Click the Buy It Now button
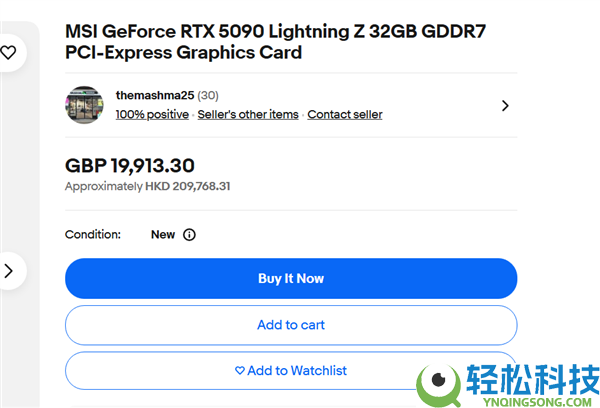The width and height of the screenshot is (600, 408). pyautogui.click(x=291, y=279)
